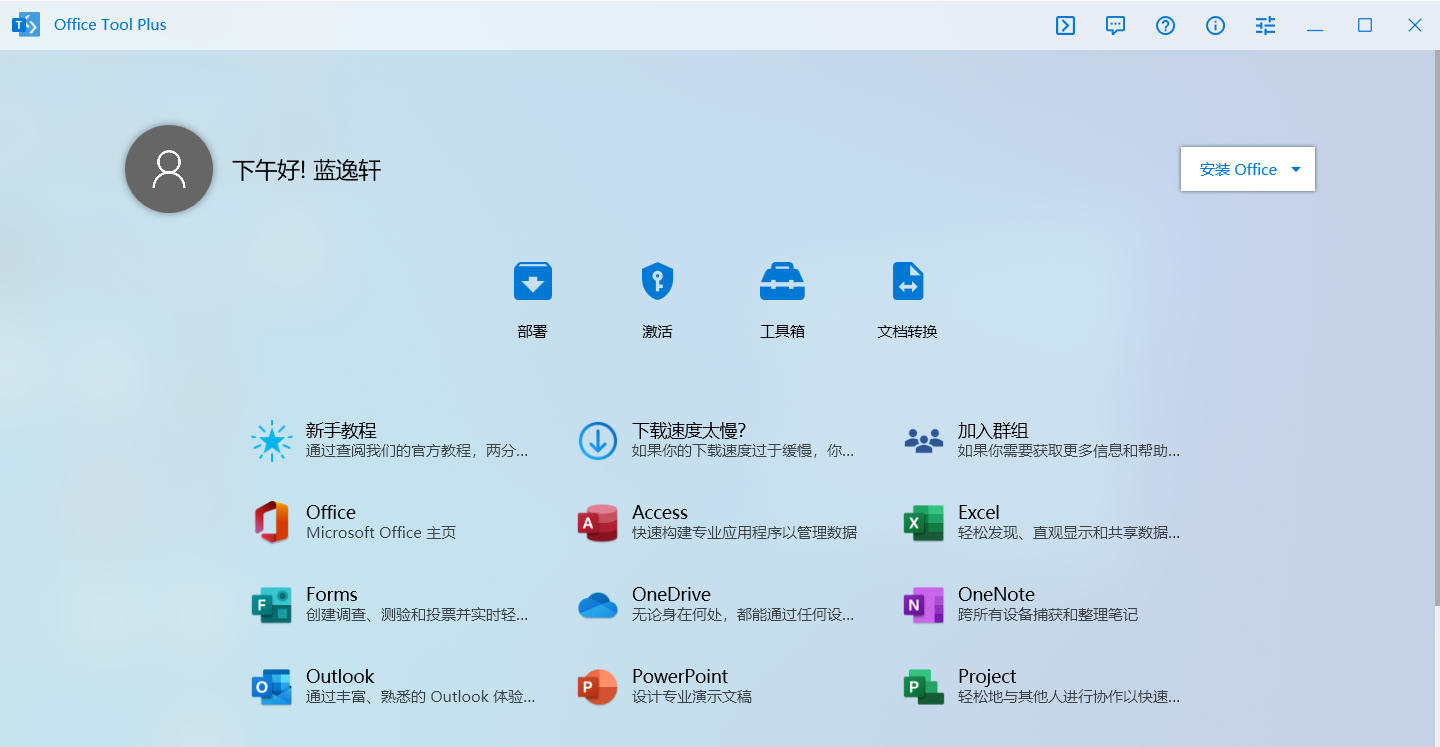
Task: Click the 新手教程 star icon
Action: [x=271, y=440]
